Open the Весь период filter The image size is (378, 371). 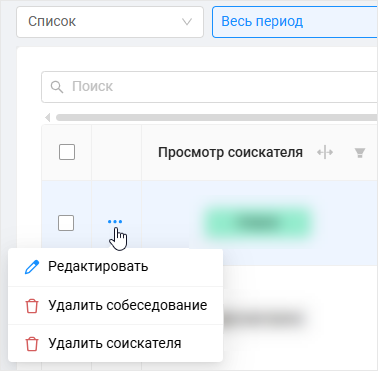[x=295, y=22]
